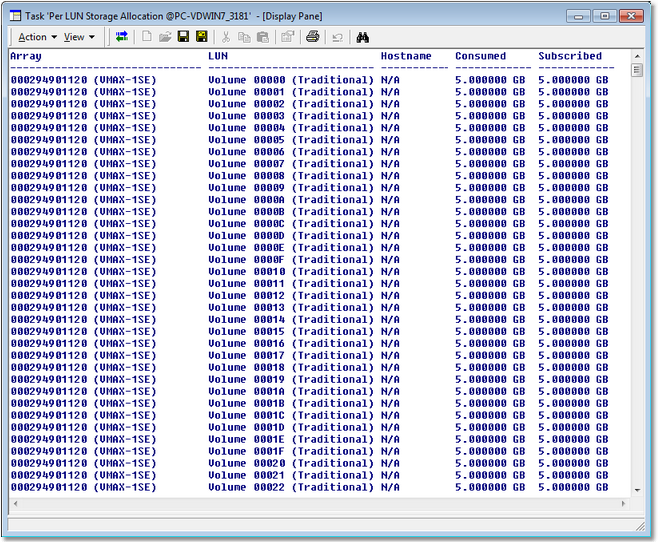Click the New document toolbar icon

pyautogui.click(x=147, y=37)
